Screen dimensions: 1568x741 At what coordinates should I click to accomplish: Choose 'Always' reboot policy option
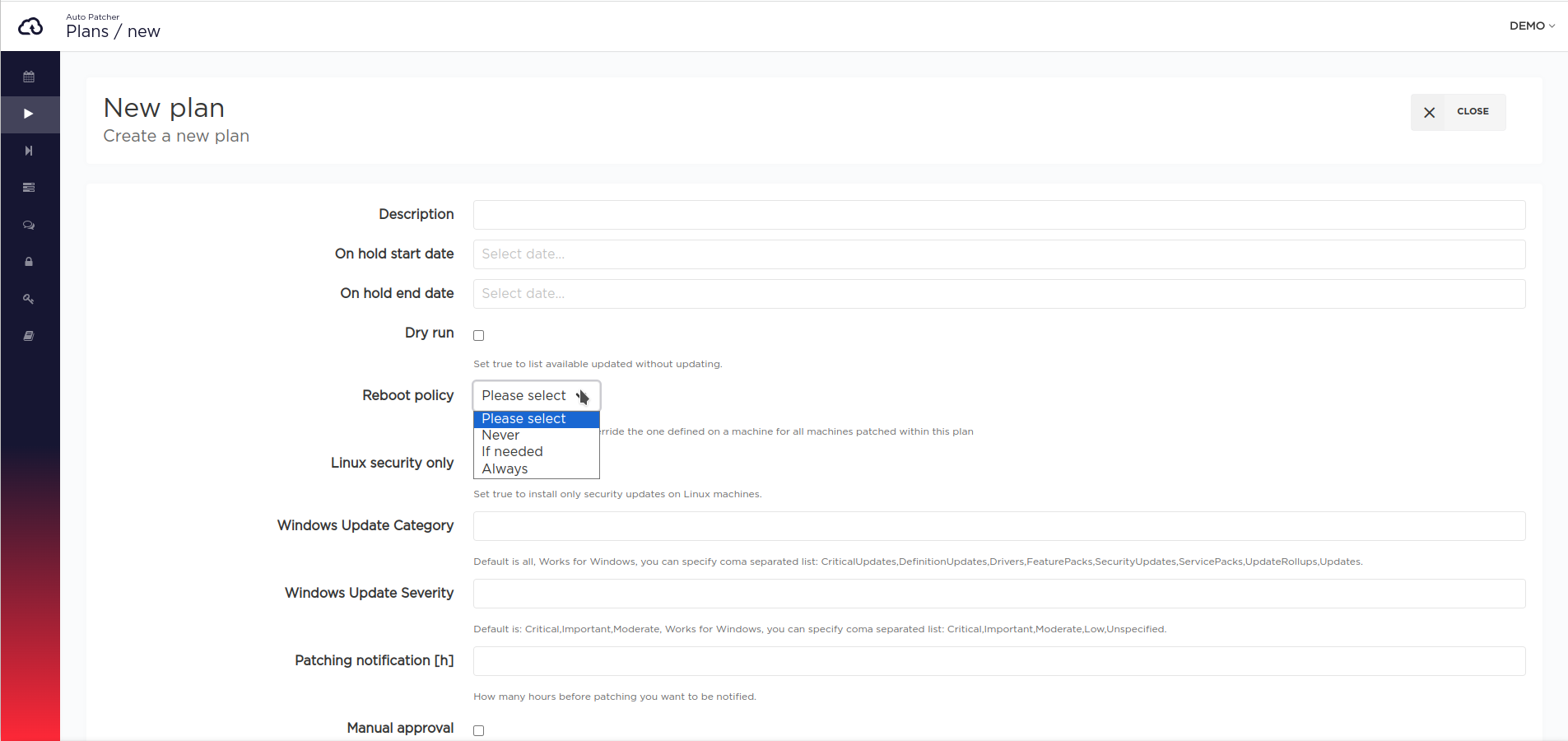click(537, 469)
